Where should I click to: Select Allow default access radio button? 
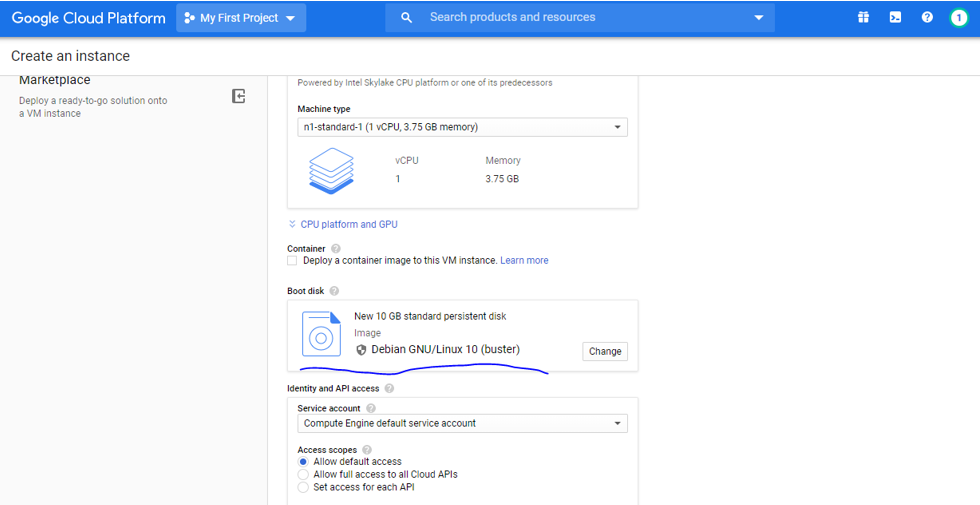tap(303, 462)
